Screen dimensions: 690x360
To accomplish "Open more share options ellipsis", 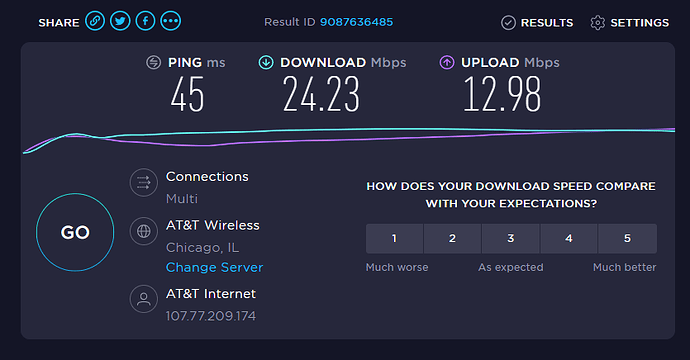I will pyautogui.click(x=171, y=21).
